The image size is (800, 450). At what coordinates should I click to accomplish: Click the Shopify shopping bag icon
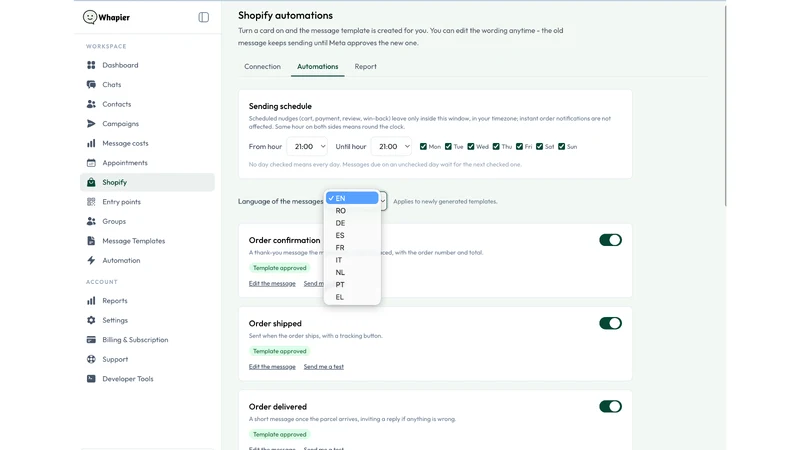[91, 182]
